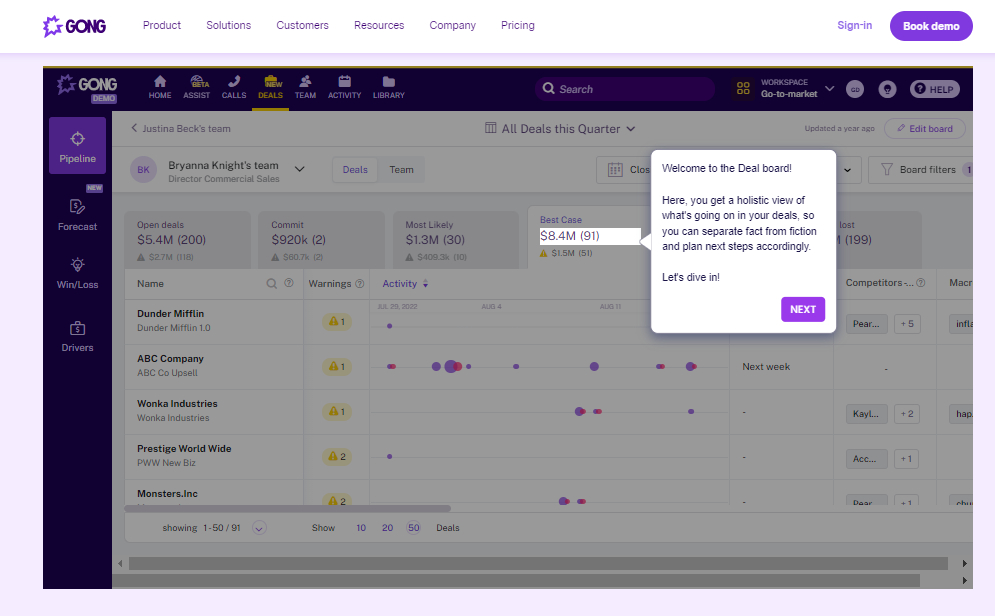995x616 pixels.
Task: Open the Calls section icon
Action: (x=233, y=88)
